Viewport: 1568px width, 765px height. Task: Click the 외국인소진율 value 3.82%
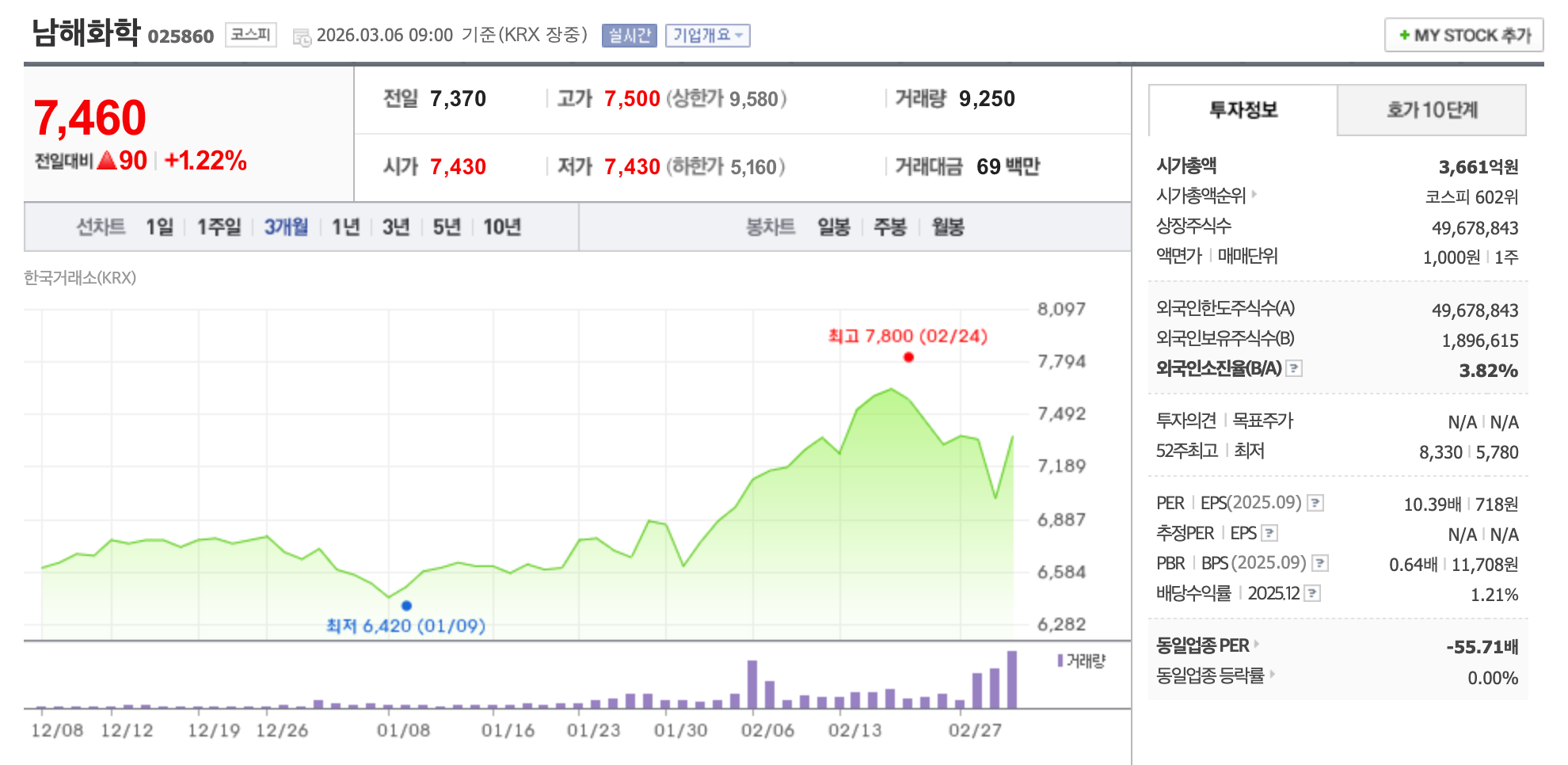tap(1489, 371)
